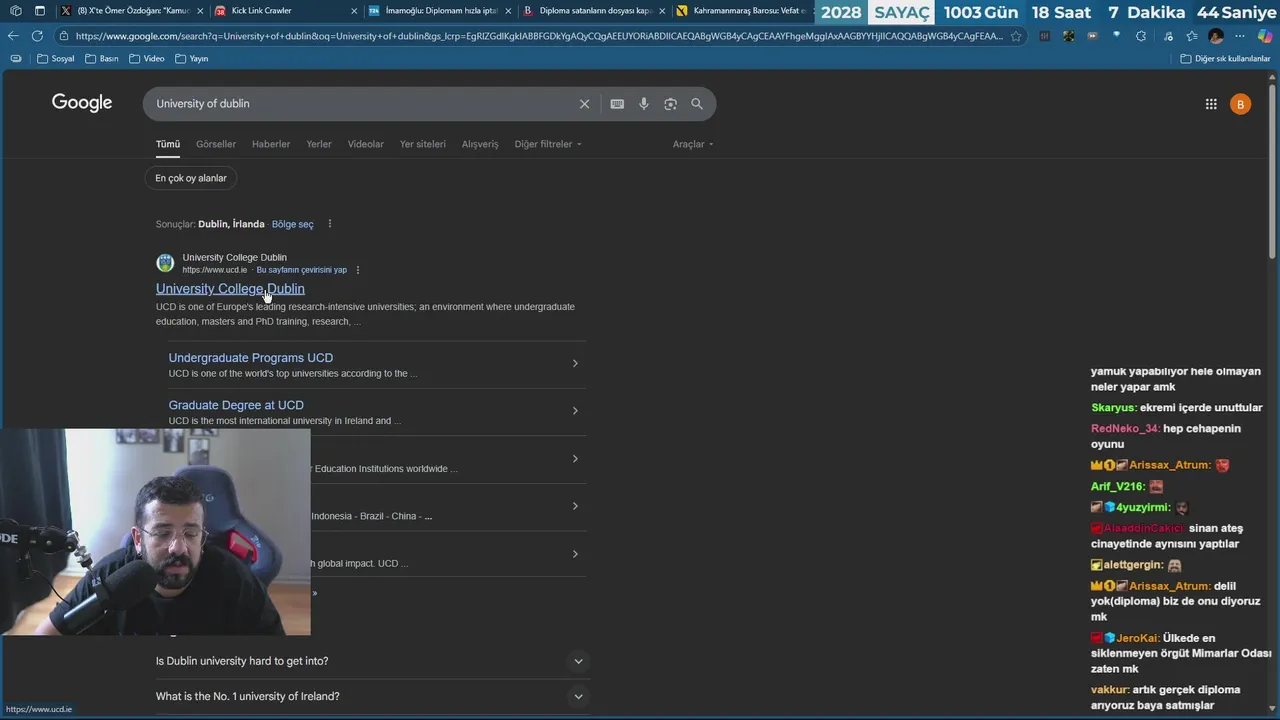Click chevron on Indonesia - Brazil - China row
This screenshot has width=1280, height=720.
pos(575,506)
